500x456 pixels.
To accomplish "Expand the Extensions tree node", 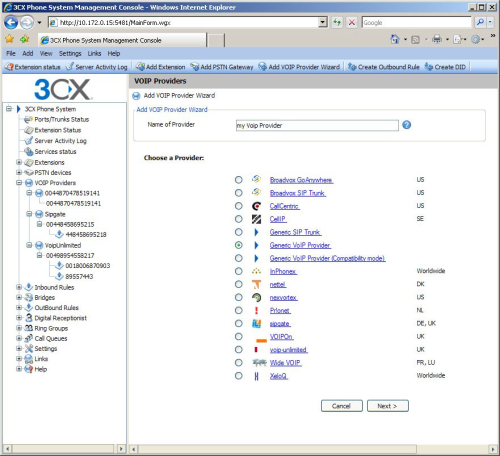I will click(x=19, y=162).
